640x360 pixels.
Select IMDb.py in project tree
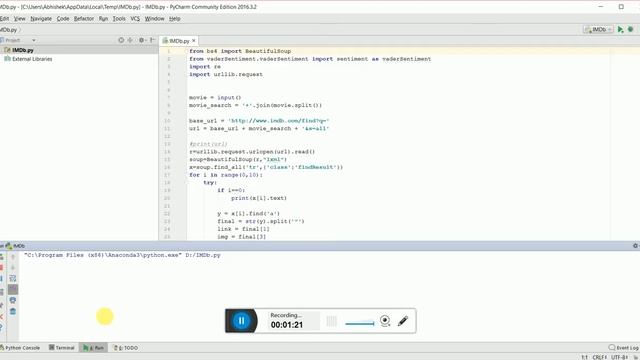pos(23,50)
